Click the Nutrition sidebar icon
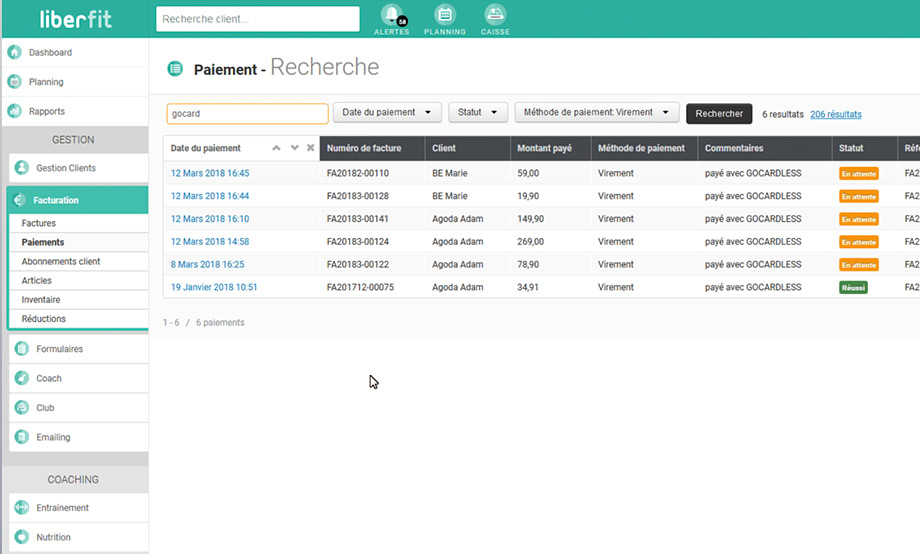The height and width of the screenshot is (554, 920). pyautogui.click(x=21, y=537)
